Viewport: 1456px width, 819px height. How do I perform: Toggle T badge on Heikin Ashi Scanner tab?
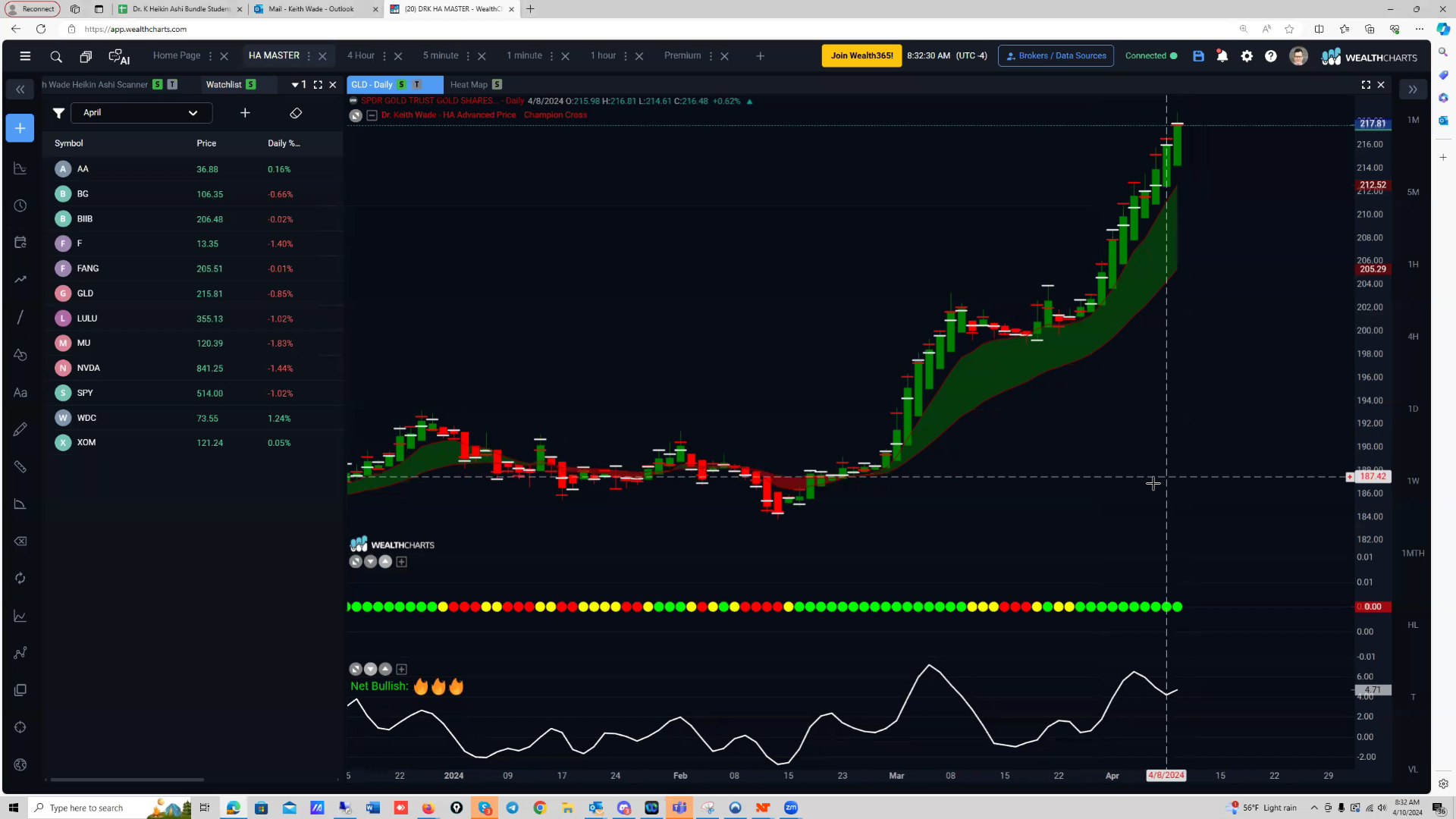pyautogui.click(x=172, y=85)
